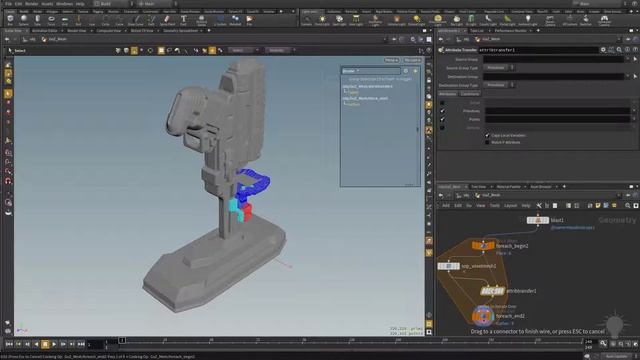Jump to first frame button

click(x=9, y=344)
